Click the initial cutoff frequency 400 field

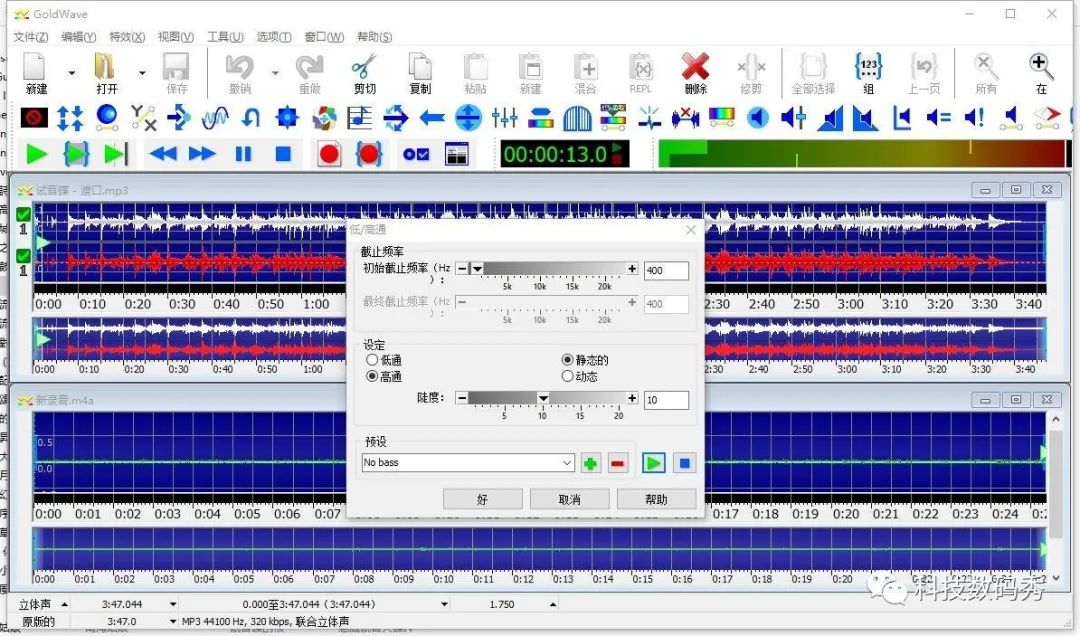point(666,270)
